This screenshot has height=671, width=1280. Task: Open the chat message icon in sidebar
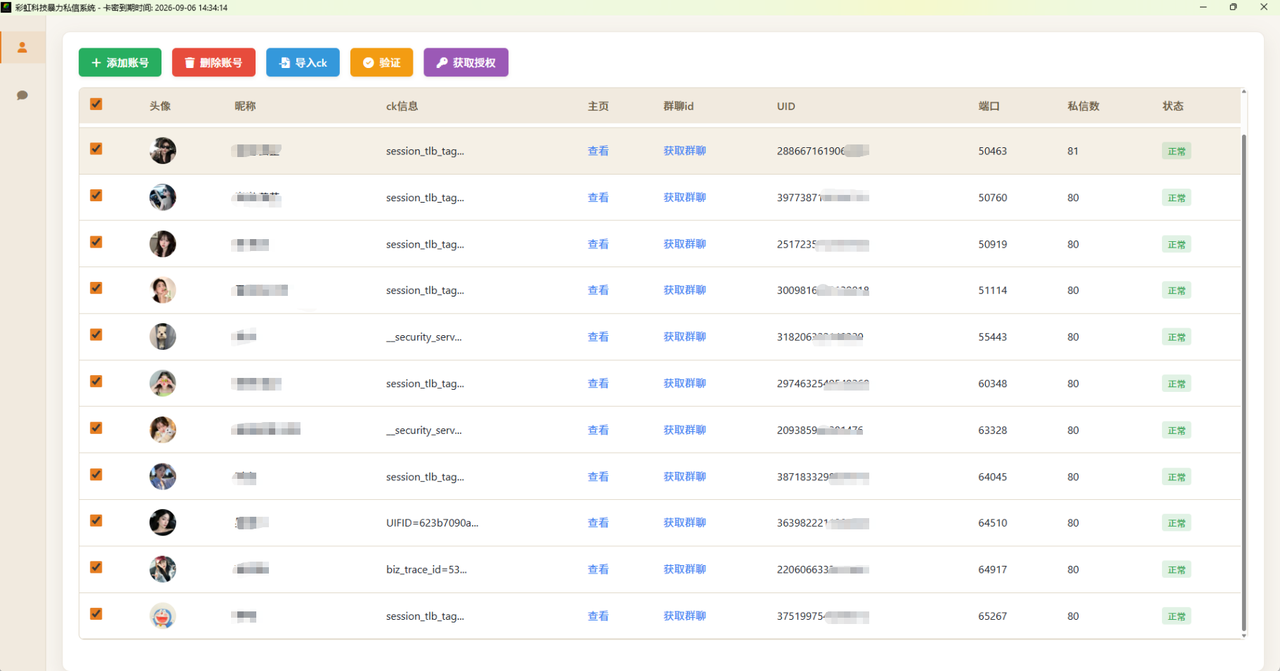tap(22, 95)
